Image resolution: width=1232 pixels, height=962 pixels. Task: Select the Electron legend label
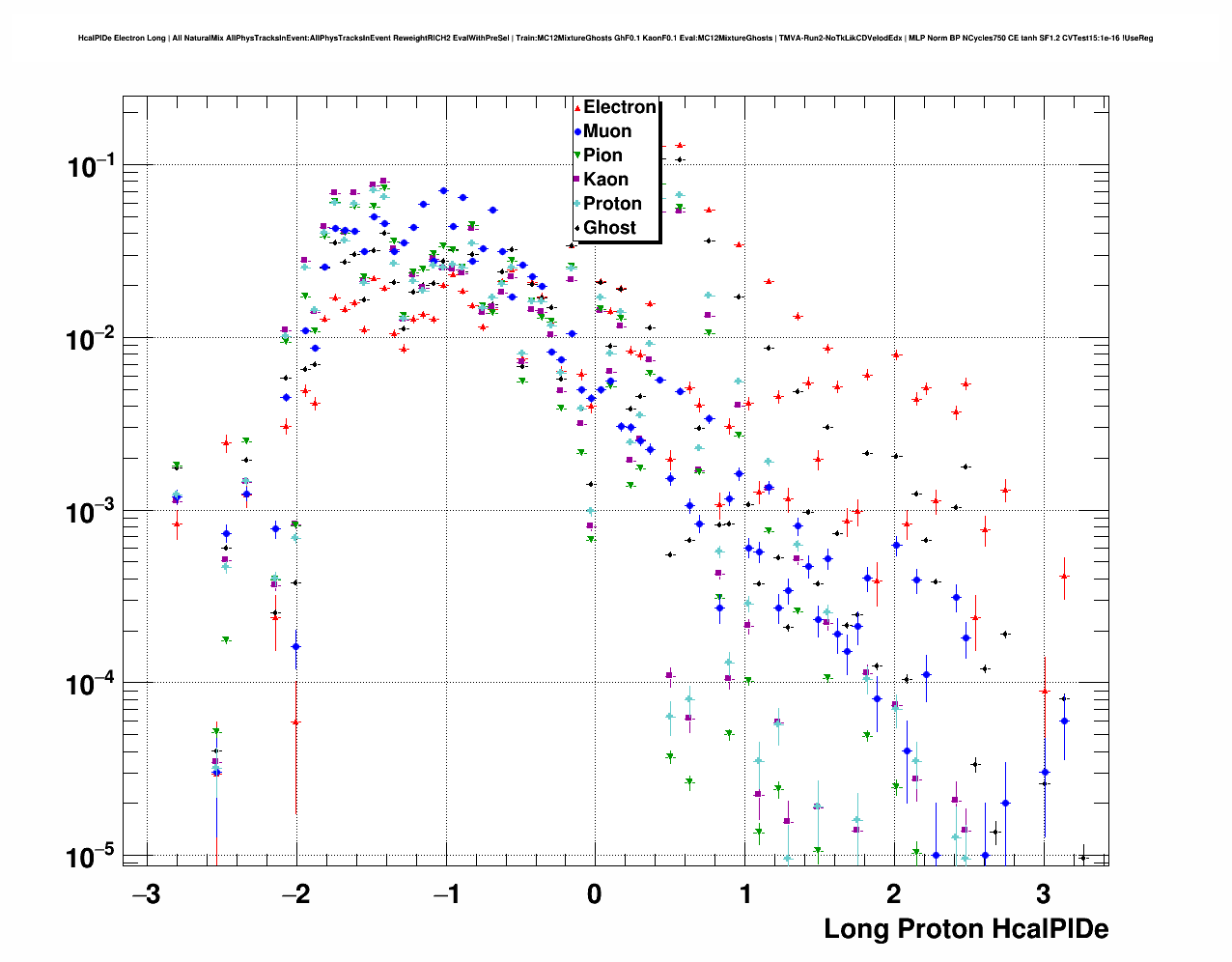620,107
